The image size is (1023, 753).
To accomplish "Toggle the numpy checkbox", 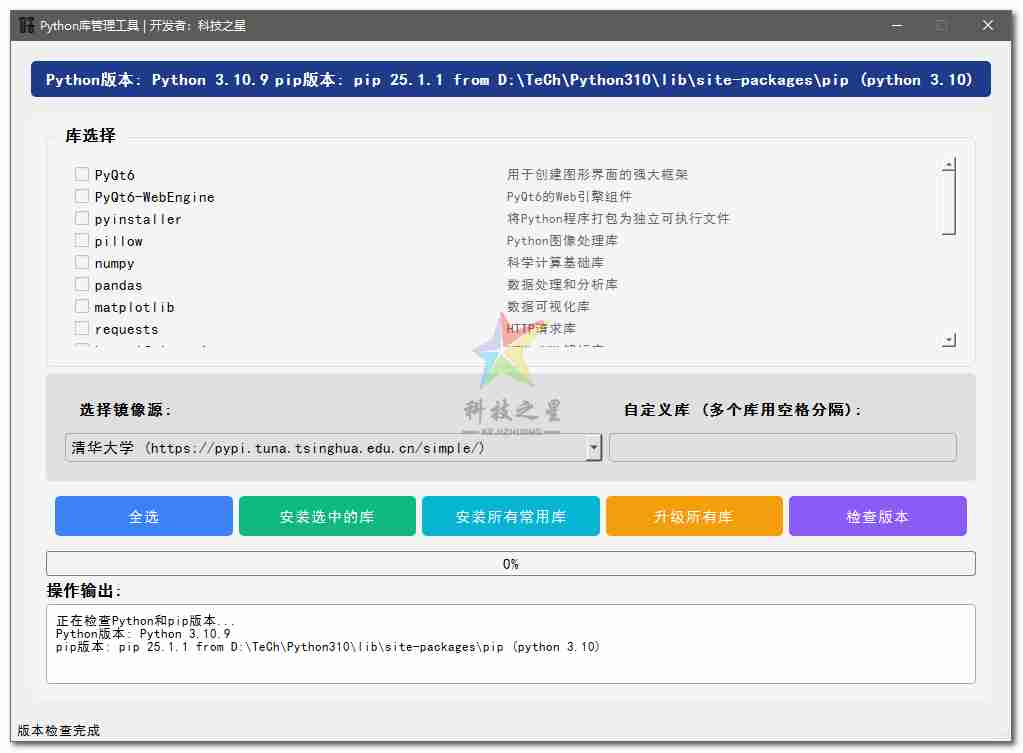I will tap(82, 263).
